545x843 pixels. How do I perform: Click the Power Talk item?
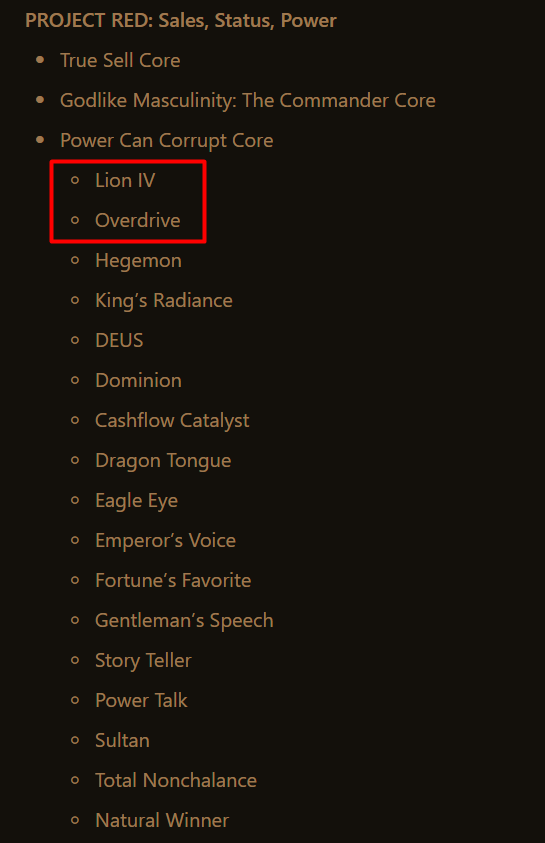141,700
